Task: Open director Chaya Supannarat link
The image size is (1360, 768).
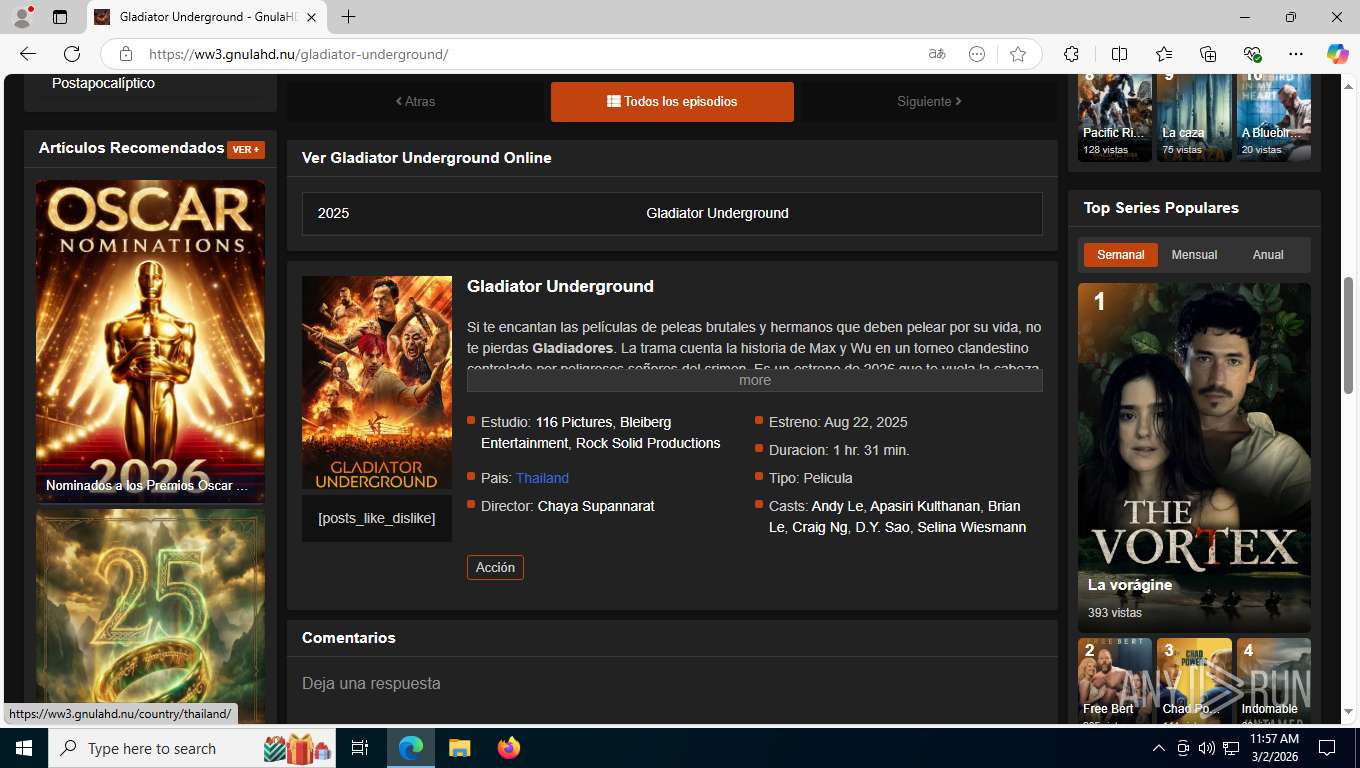Action: [x=596, y=506]
